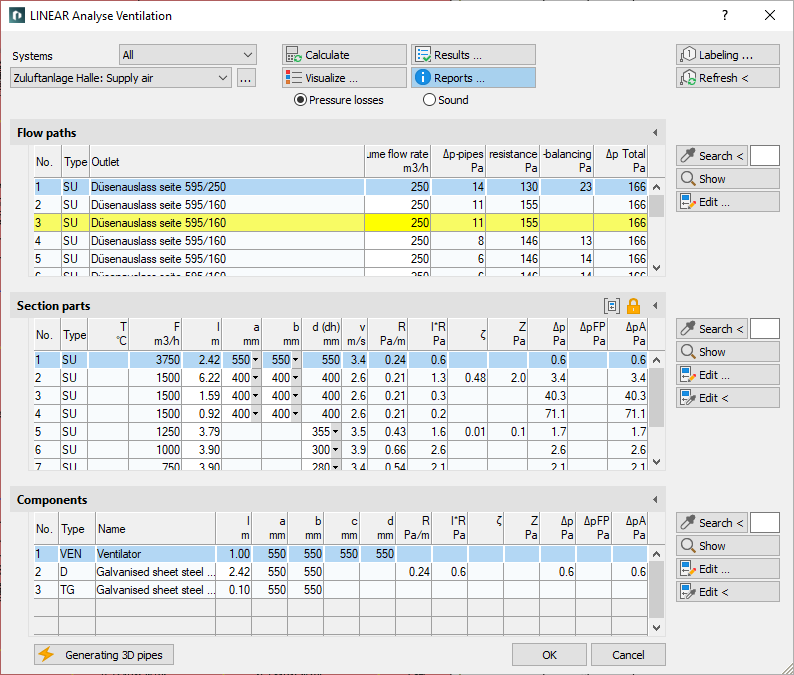
Task: Open Labeling options
Action: tap(728, 55)
